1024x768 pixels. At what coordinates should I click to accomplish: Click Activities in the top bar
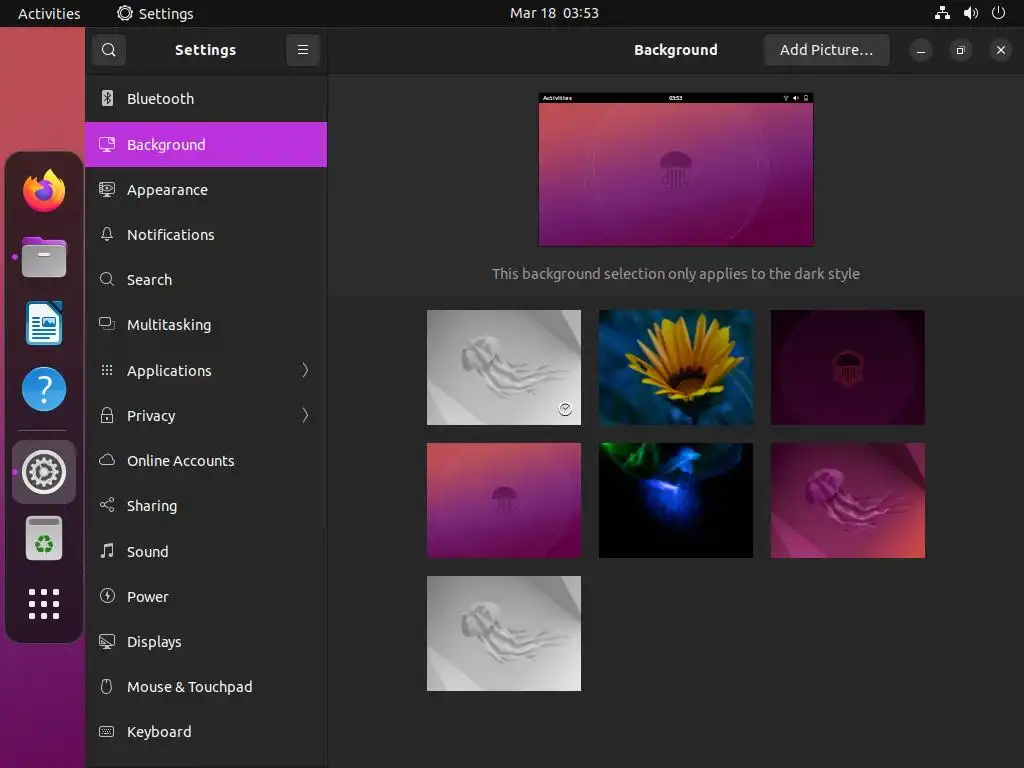tap(49, 13)
